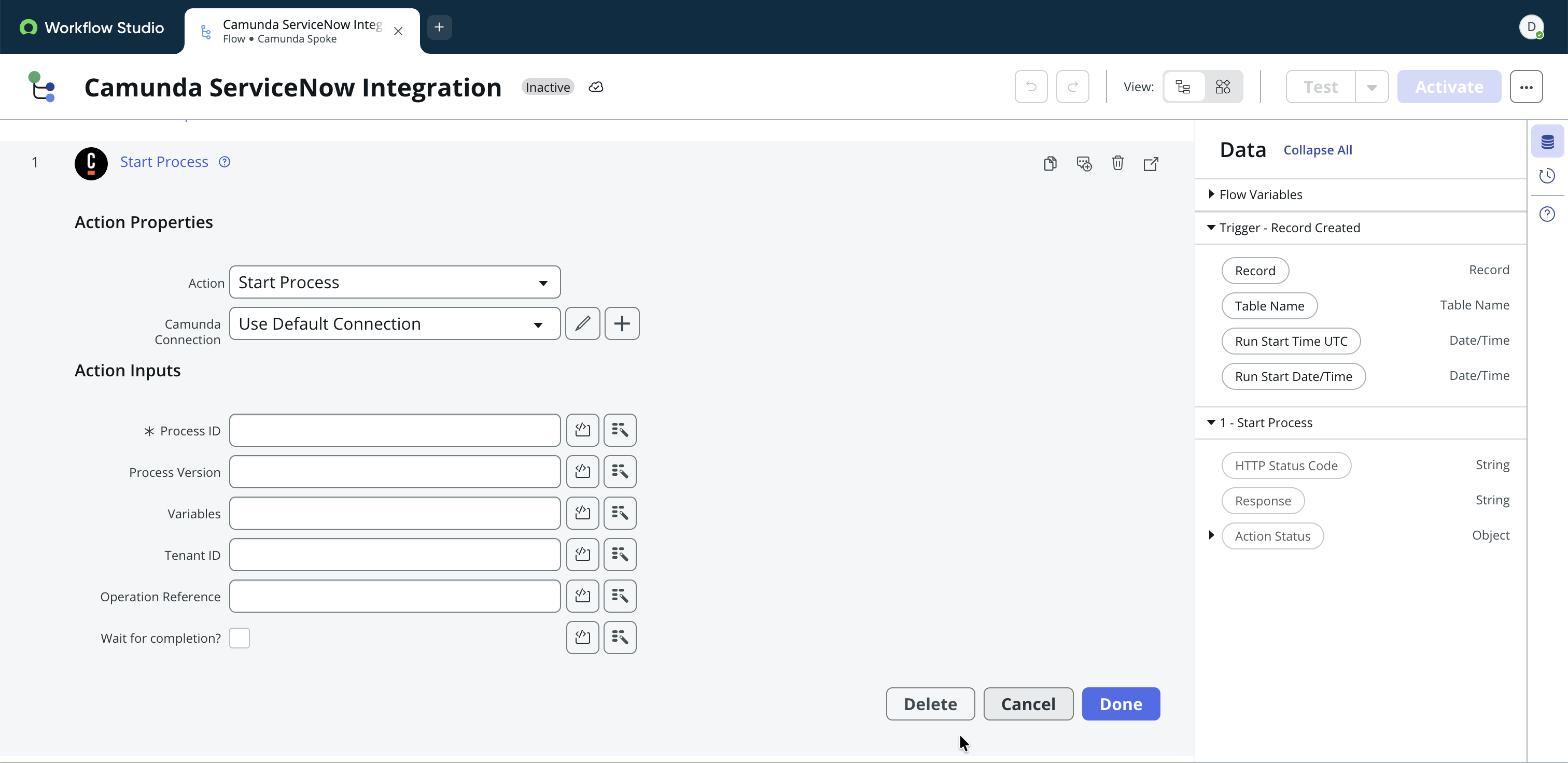
Task: Open the step in new window icon
Action: click(x=1151, y=163)
